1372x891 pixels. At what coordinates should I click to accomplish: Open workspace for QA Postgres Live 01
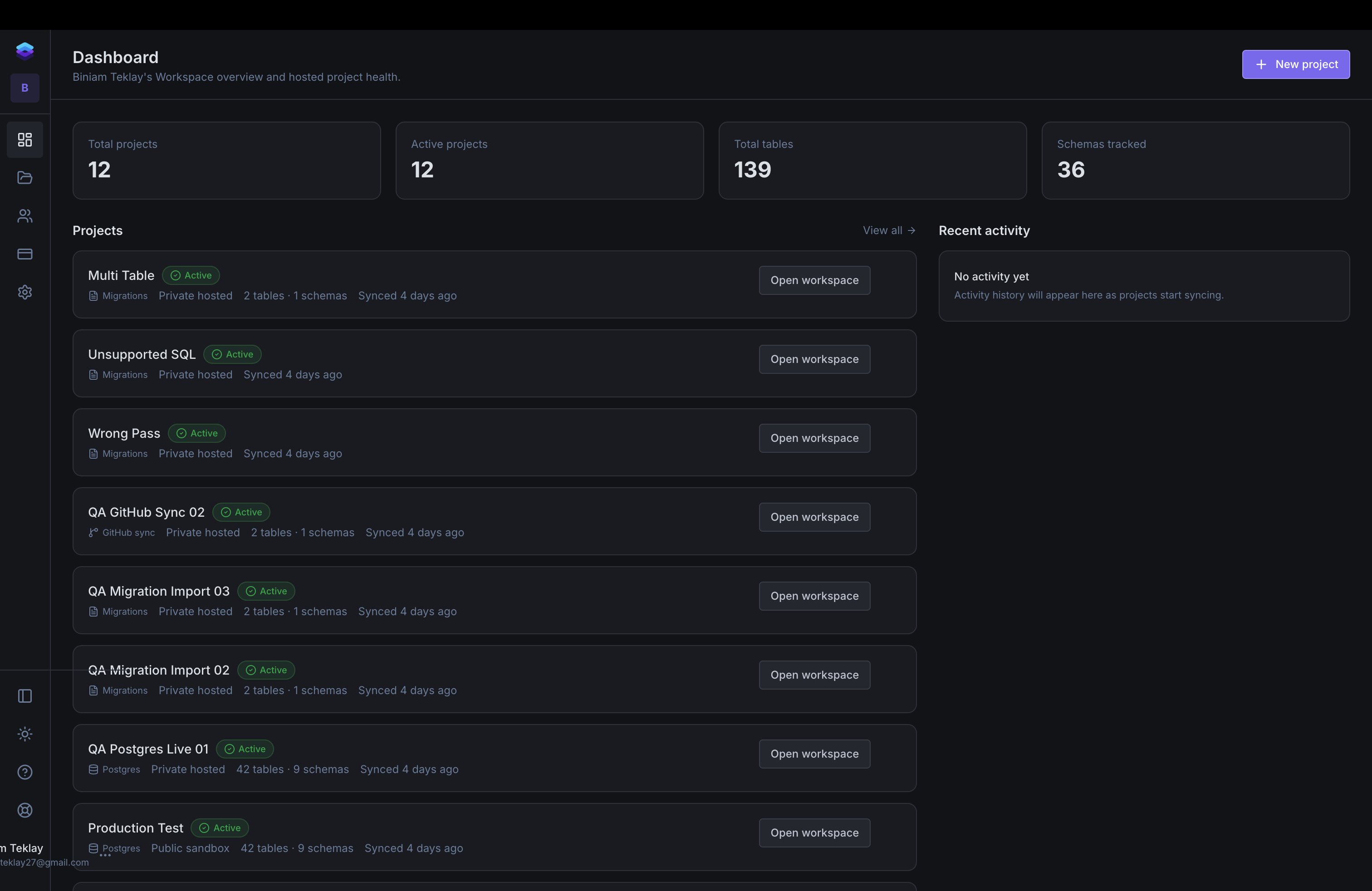pyautogui.click(x=814, y=753)
